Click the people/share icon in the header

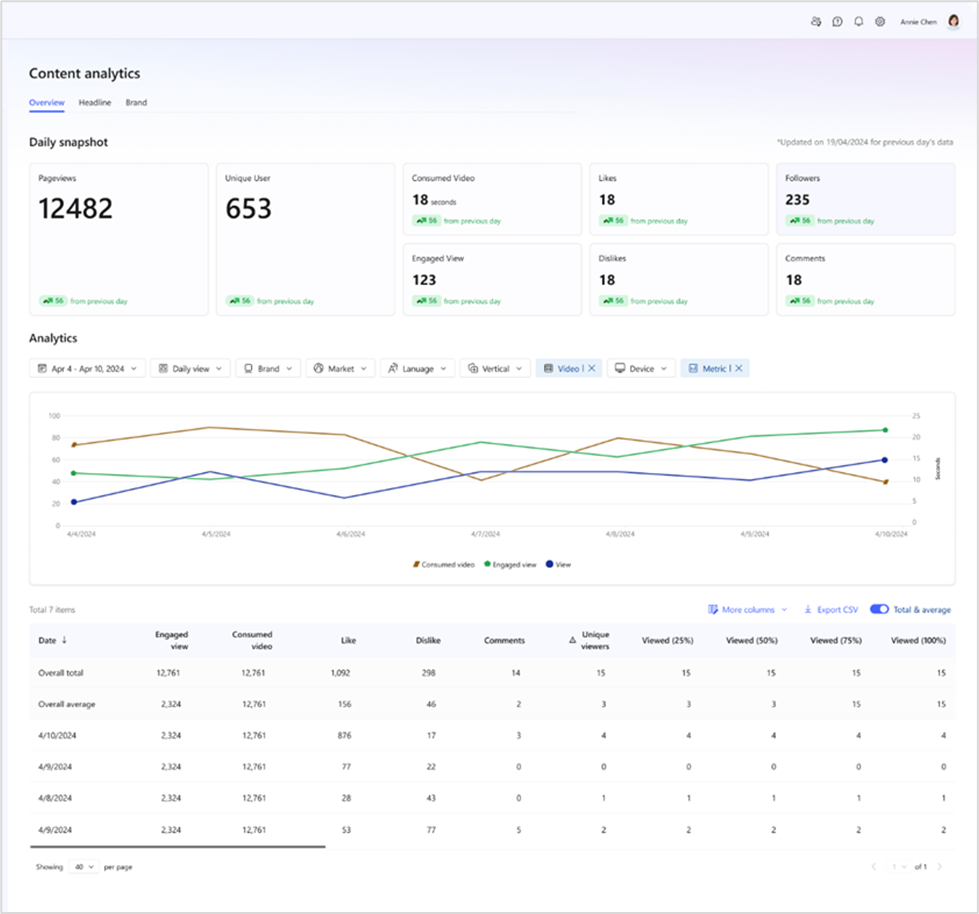[816, 21]
